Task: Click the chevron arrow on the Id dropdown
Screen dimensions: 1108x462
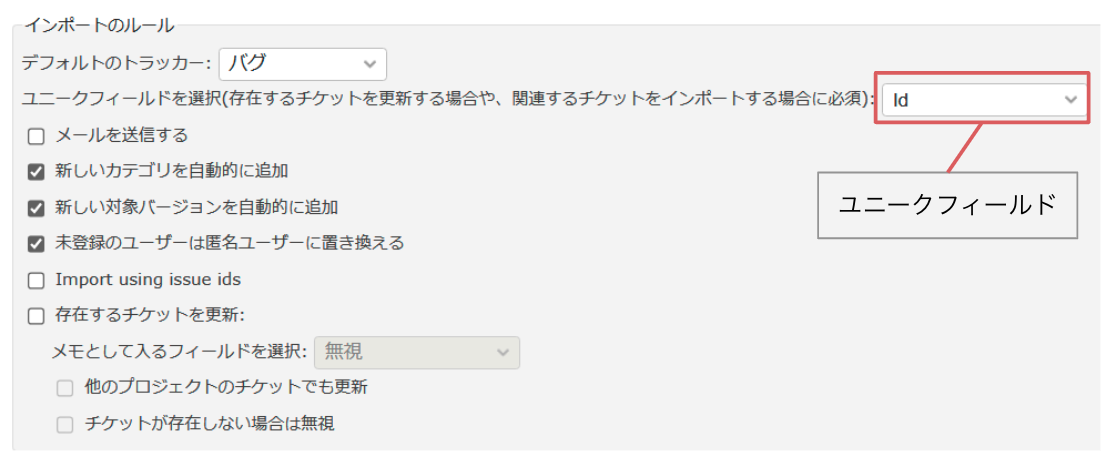Action: coord(1070,99)
